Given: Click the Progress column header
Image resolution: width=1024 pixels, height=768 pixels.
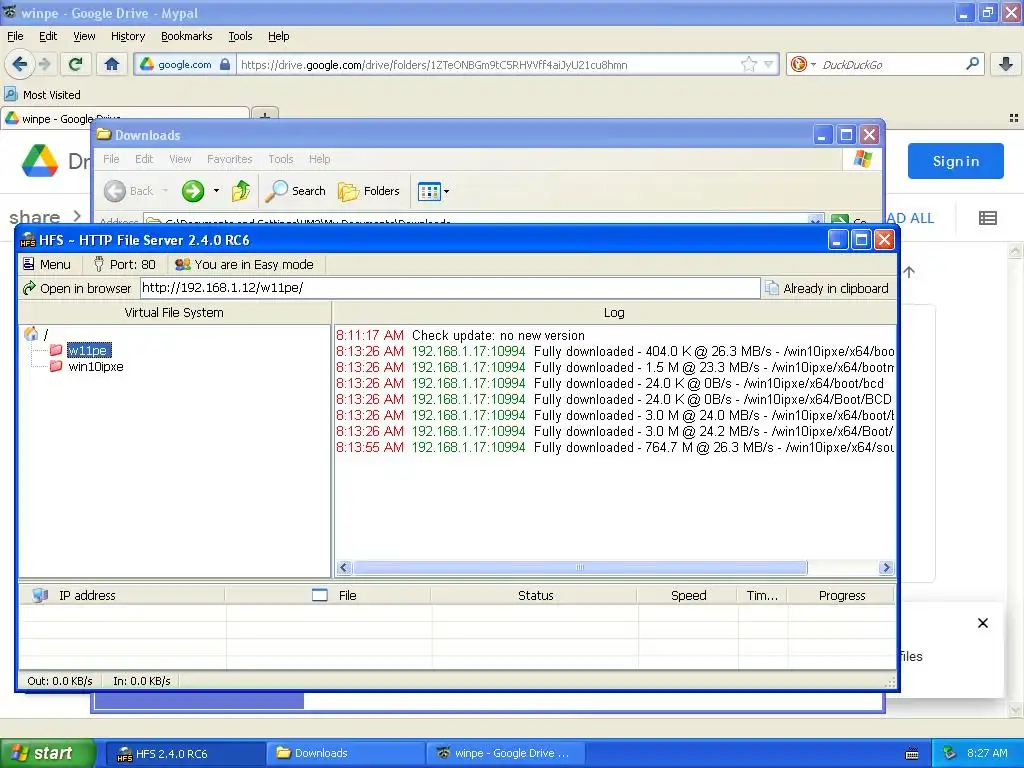Looking at the screenshot, I should (x=841, y=596).
